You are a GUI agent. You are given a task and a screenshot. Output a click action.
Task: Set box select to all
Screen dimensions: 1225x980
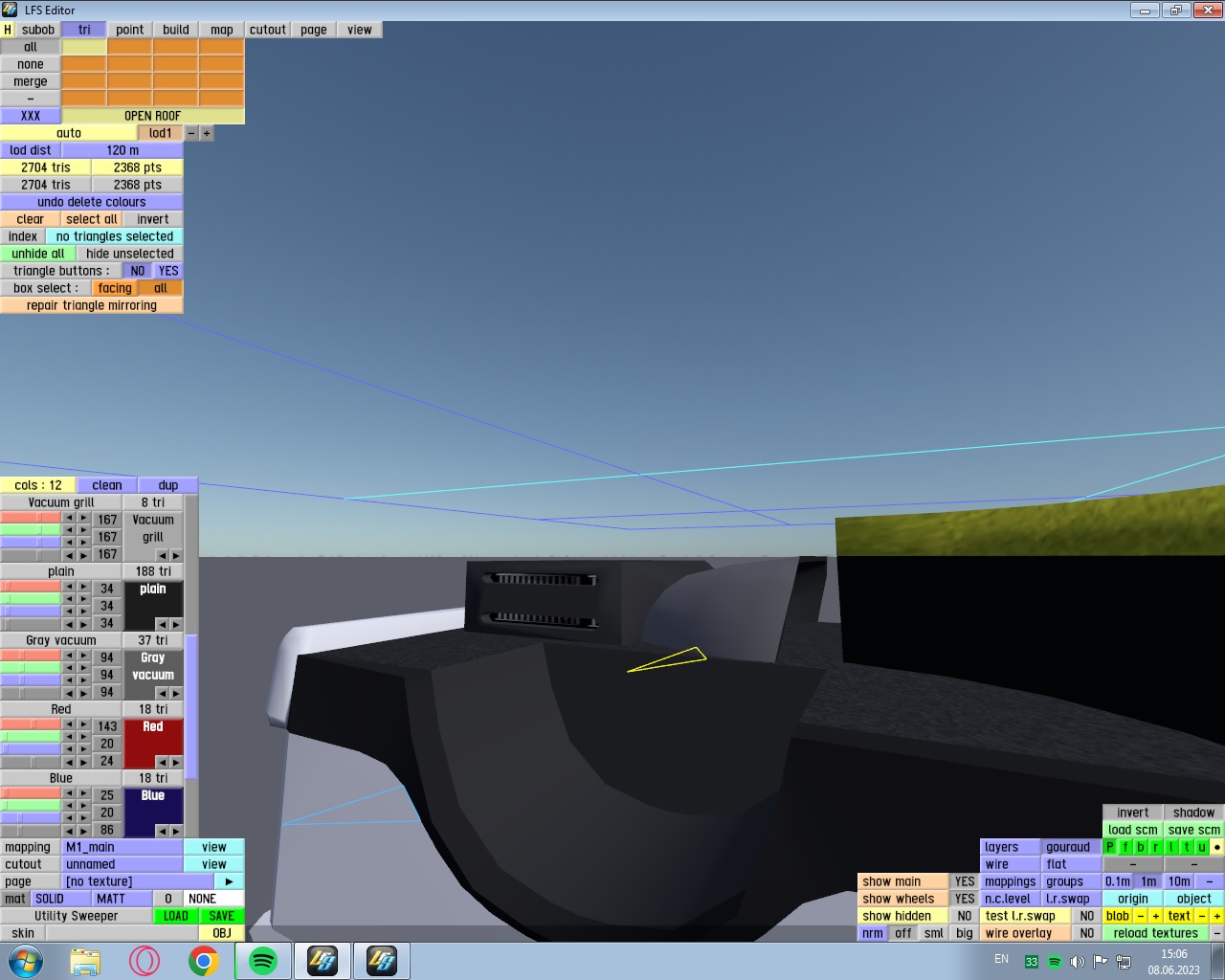(161, 288)
